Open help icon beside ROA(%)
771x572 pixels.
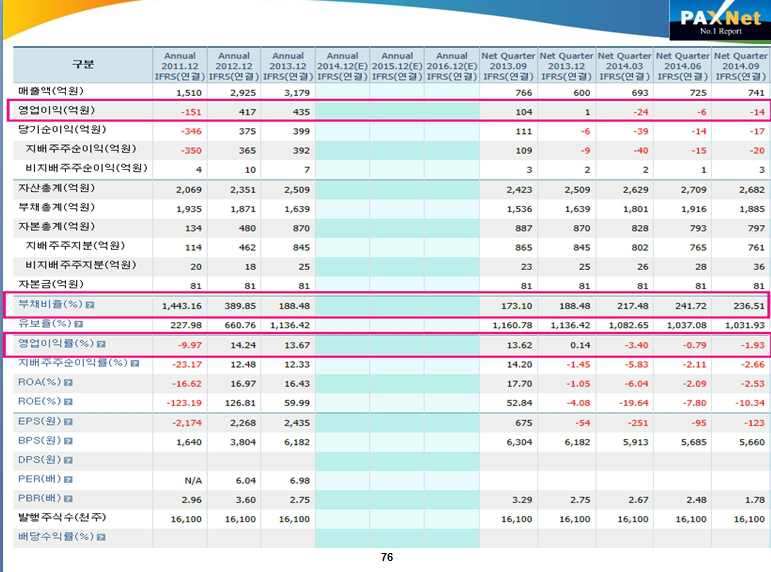click(x=70, y=382)
